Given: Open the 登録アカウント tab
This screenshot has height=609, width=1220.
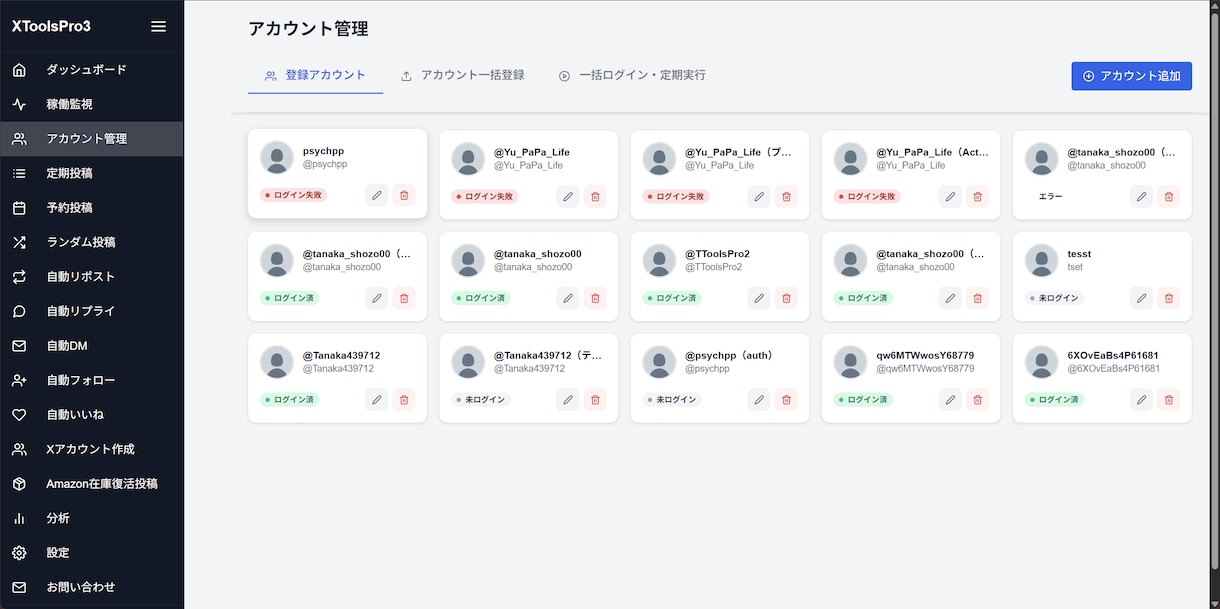Looking at the screenshot, I should coord(315,75).
